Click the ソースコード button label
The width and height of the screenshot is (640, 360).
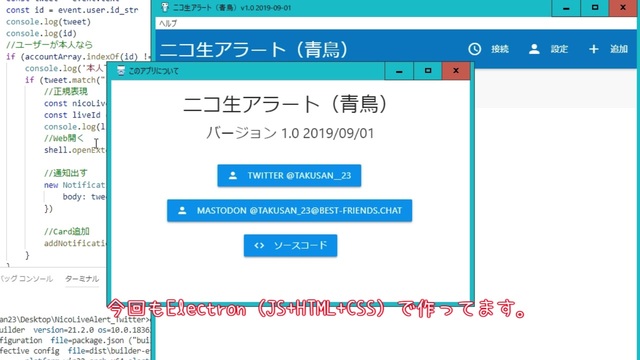coord(300,245)
